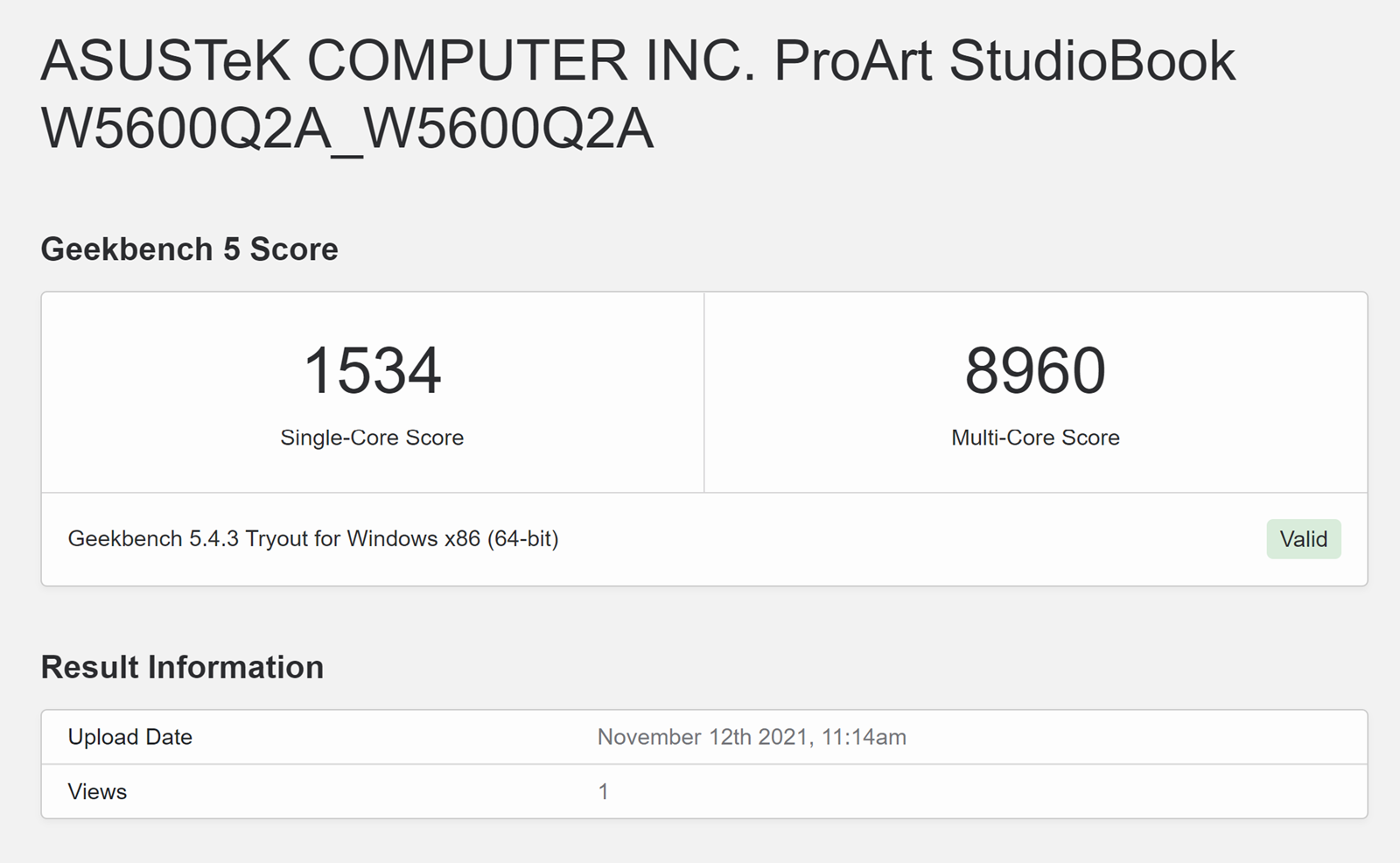Click the Result Information heading

pos(182,667)
